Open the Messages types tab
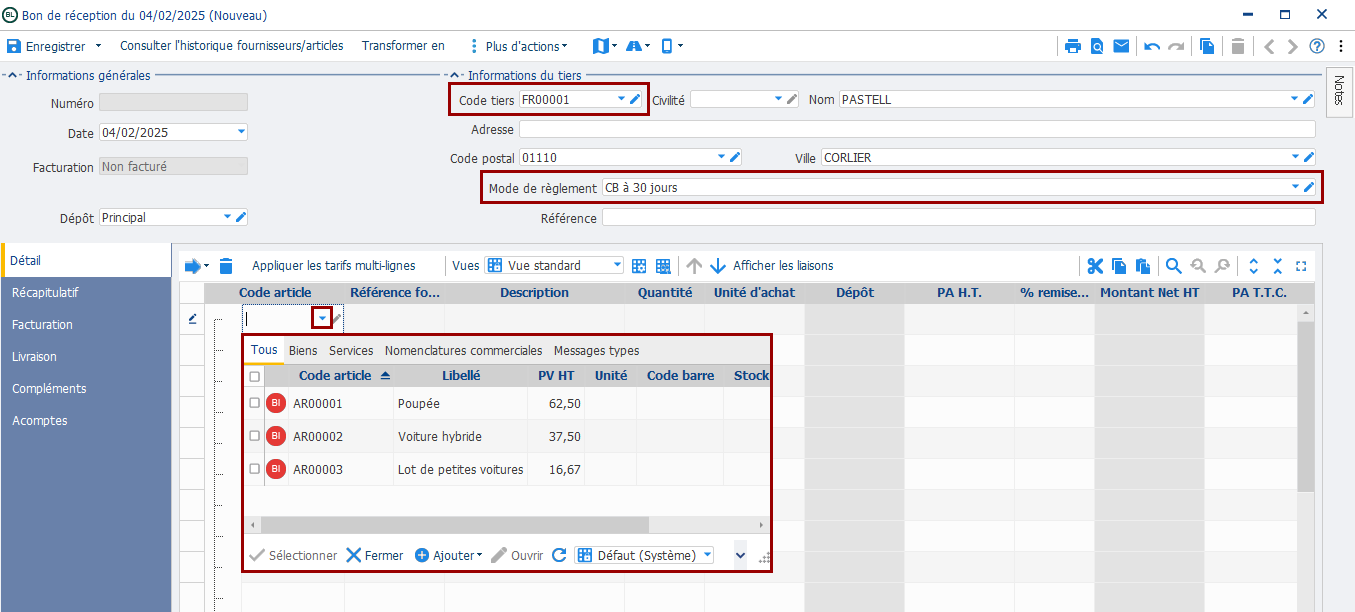This screenshot has height=612, width=1355. pyautogui.click(x=597, y=351)
